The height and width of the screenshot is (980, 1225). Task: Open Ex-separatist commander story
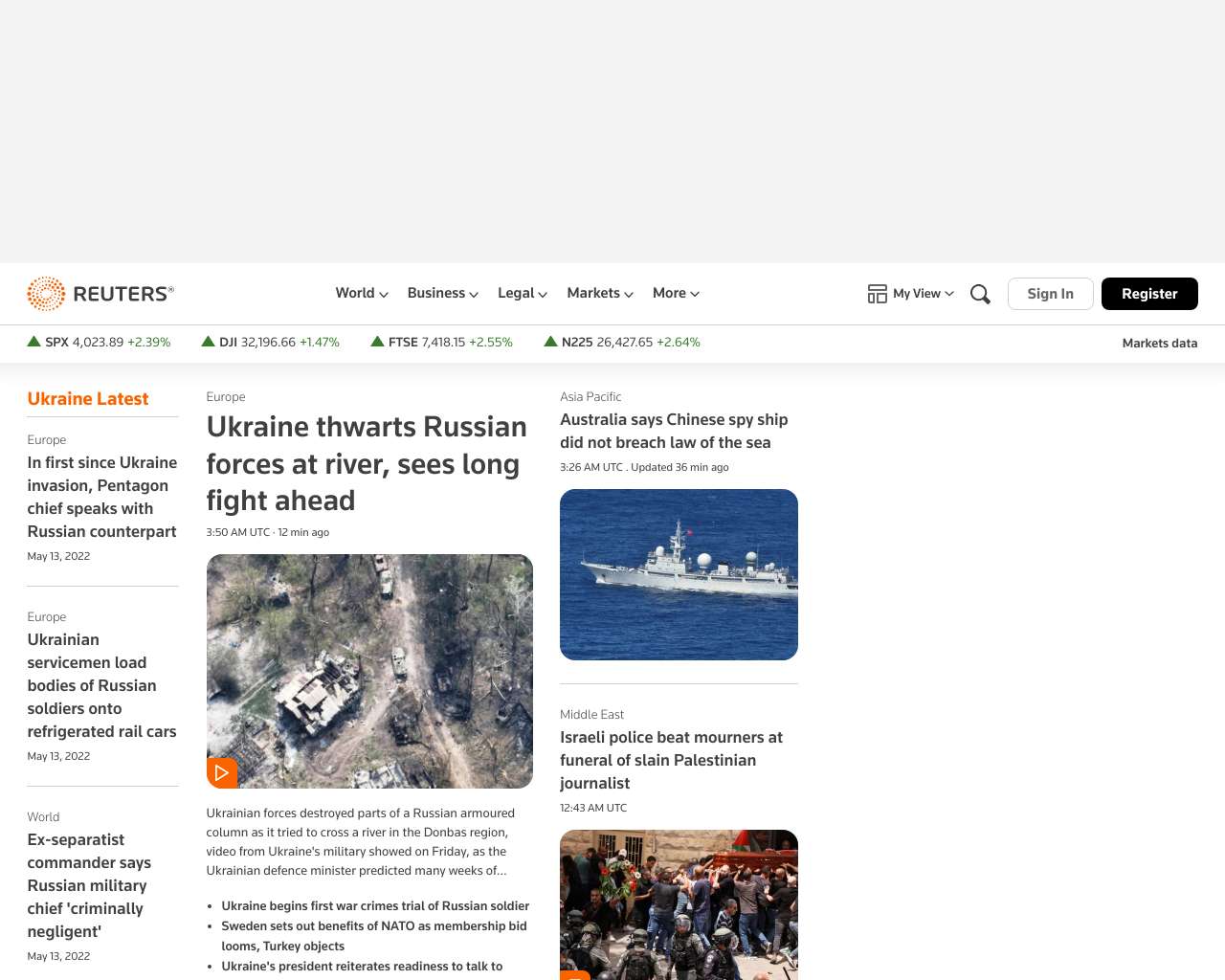[89, 885]
